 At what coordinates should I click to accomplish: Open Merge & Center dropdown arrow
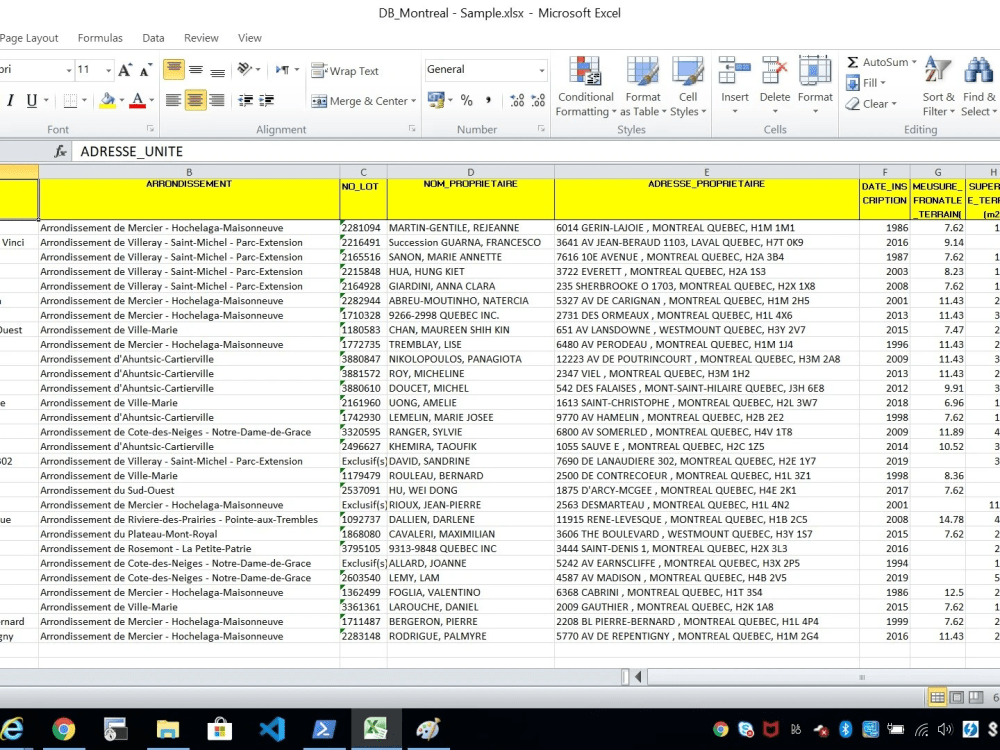click(x=414, y=101)
